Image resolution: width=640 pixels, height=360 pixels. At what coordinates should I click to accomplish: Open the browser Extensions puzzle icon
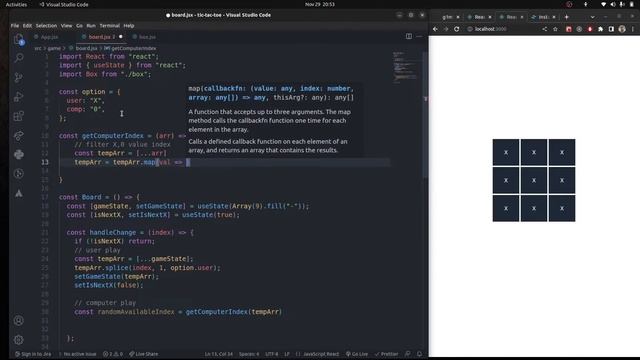click(600, 29)
